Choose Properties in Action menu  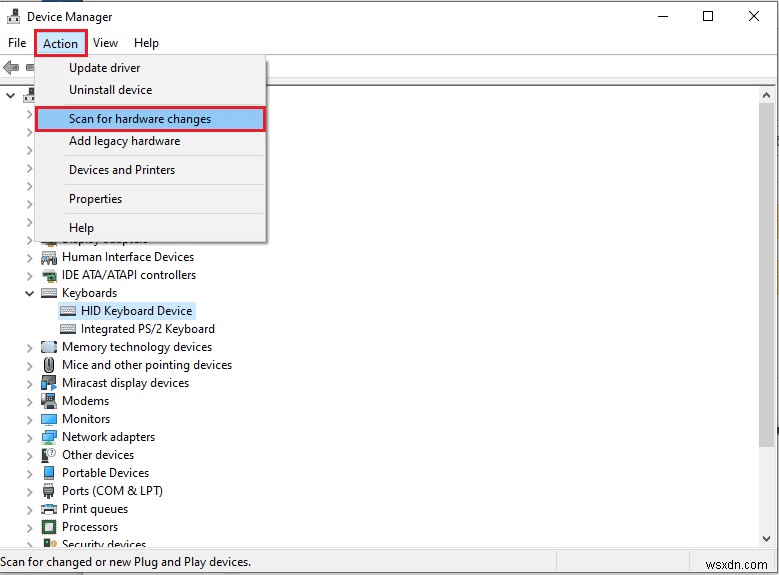[150, 199]
